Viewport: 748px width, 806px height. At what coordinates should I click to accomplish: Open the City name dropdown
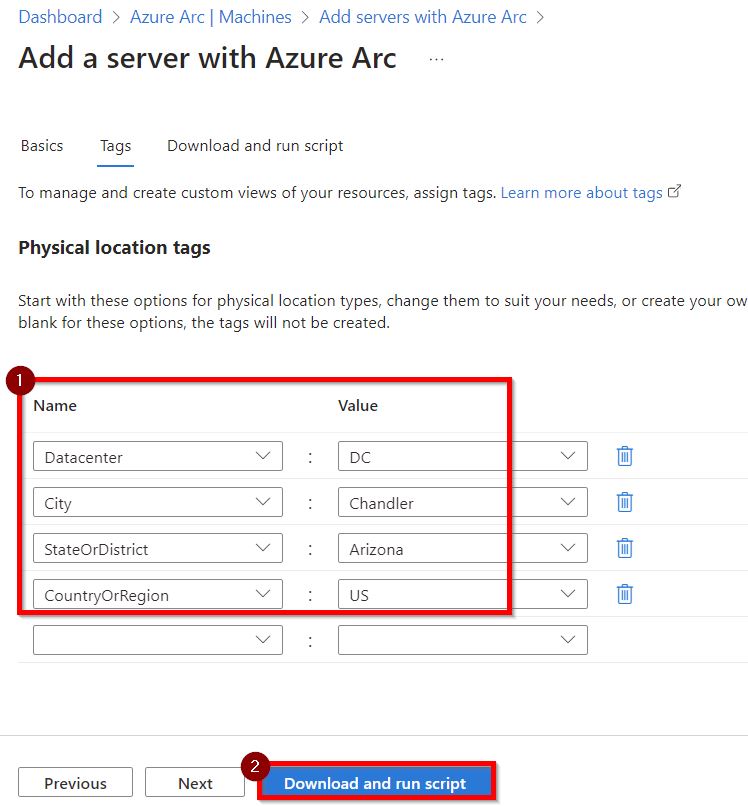tap(158, 502)
